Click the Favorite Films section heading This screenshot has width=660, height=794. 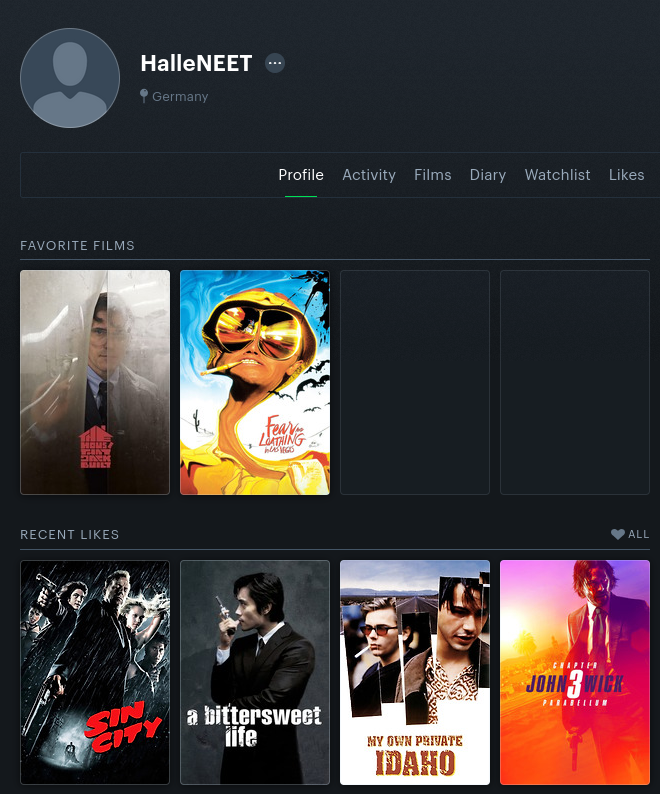77,246
